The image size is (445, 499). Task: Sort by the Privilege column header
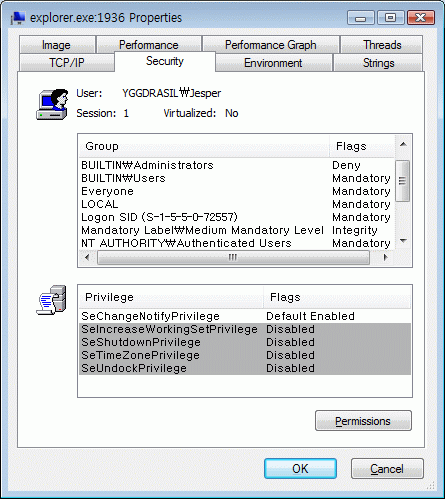[x=171, y=297]
